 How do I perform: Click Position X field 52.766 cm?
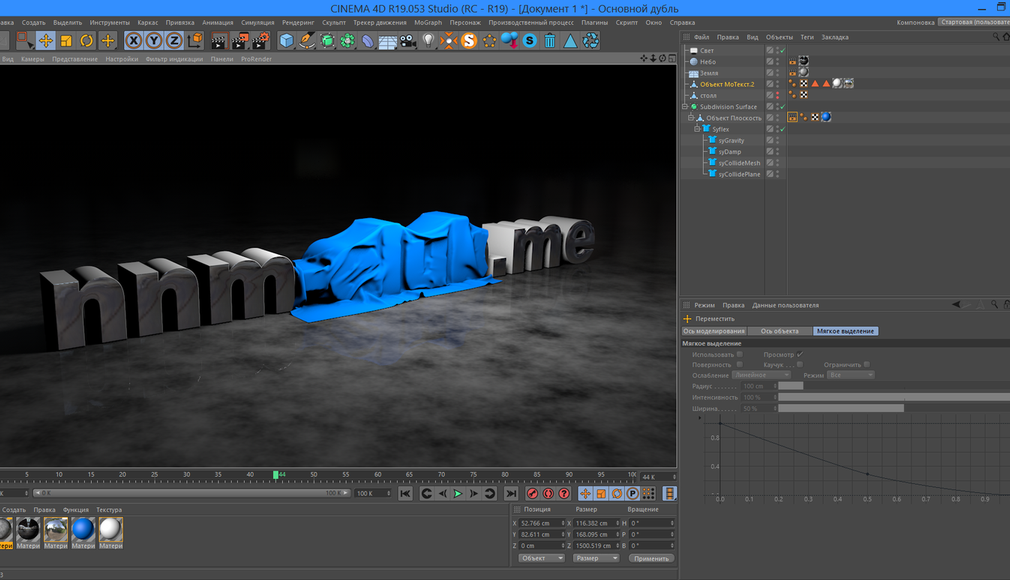(x=540, y=523)
